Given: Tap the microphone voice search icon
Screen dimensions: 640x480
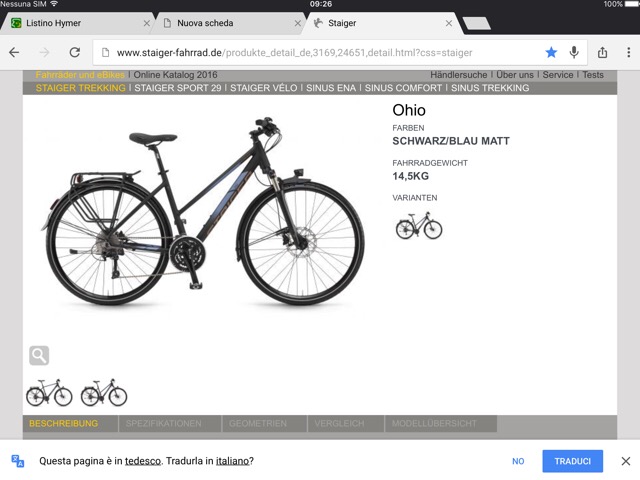Looking at the screenshot, I should click(574, 52).
